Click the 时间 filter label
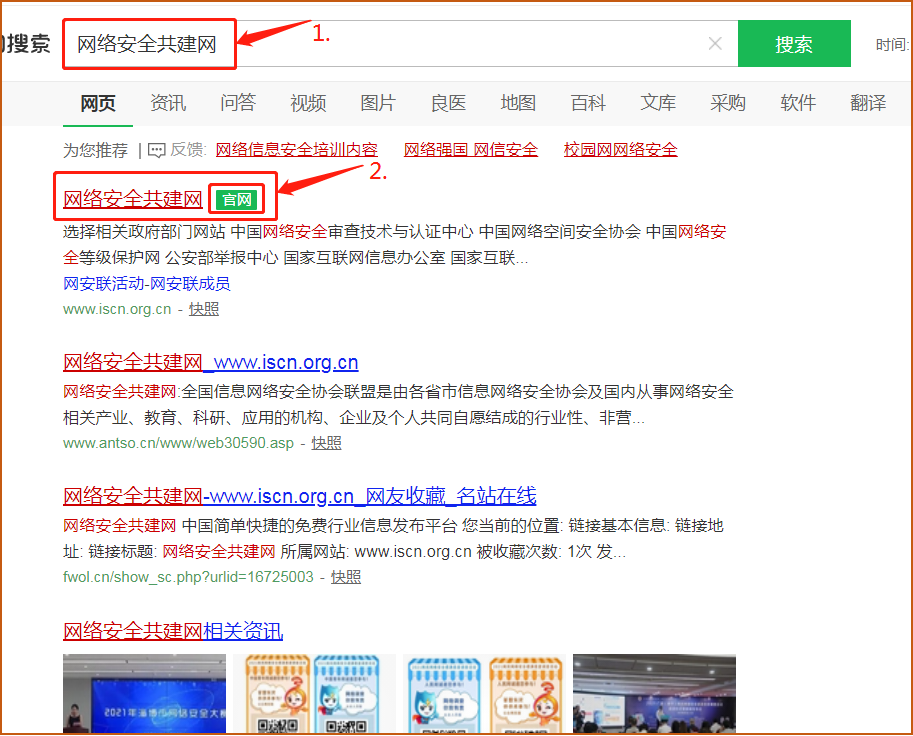This screenshot has width=913, height=736. click(893, 44)
